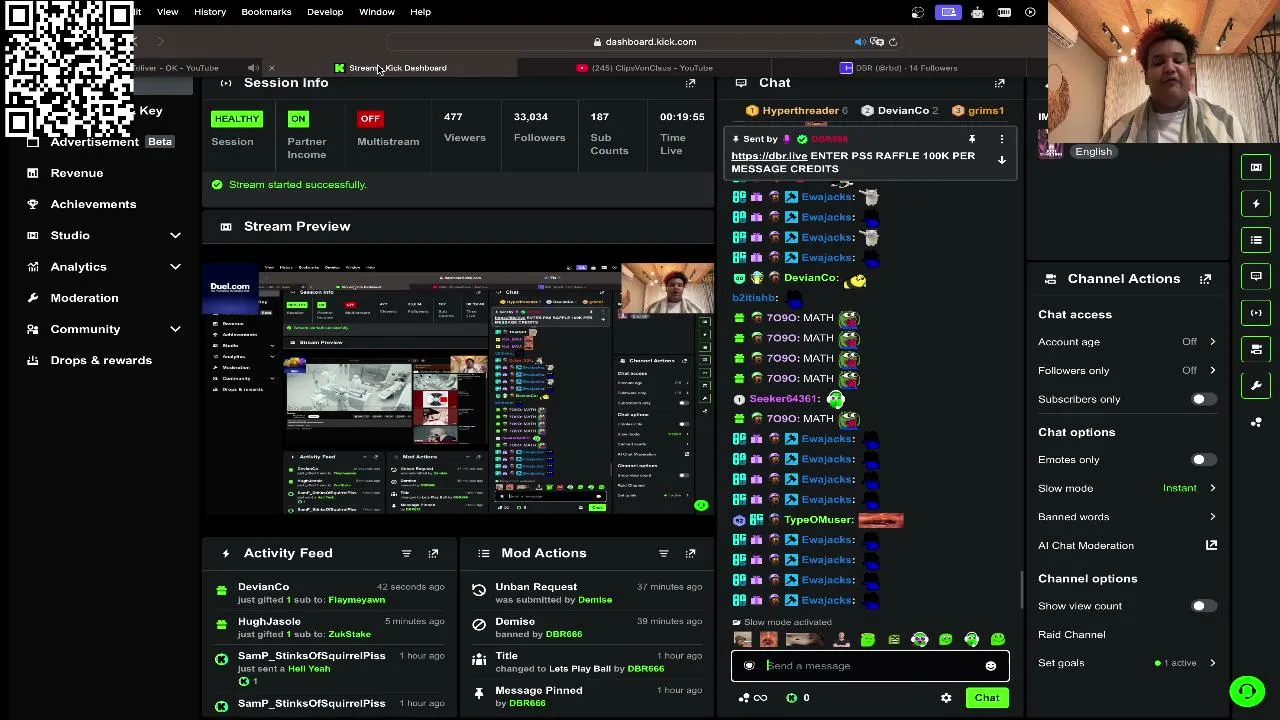Open the Window menu

tap(377, 12)
